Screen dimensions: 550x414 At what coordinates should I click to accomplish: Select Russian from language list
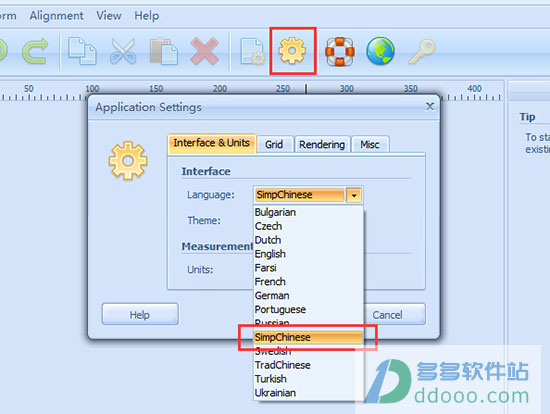click(x=308, y=322)
